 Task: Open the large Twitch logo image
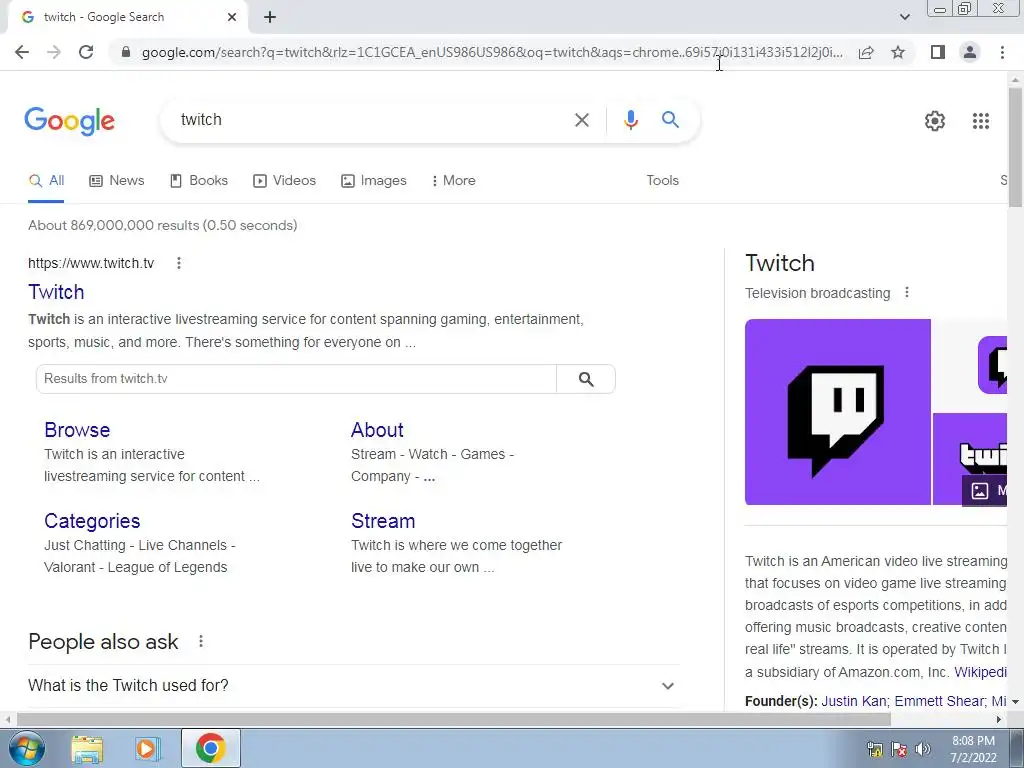pyautogui.click(x=838, y=412)
